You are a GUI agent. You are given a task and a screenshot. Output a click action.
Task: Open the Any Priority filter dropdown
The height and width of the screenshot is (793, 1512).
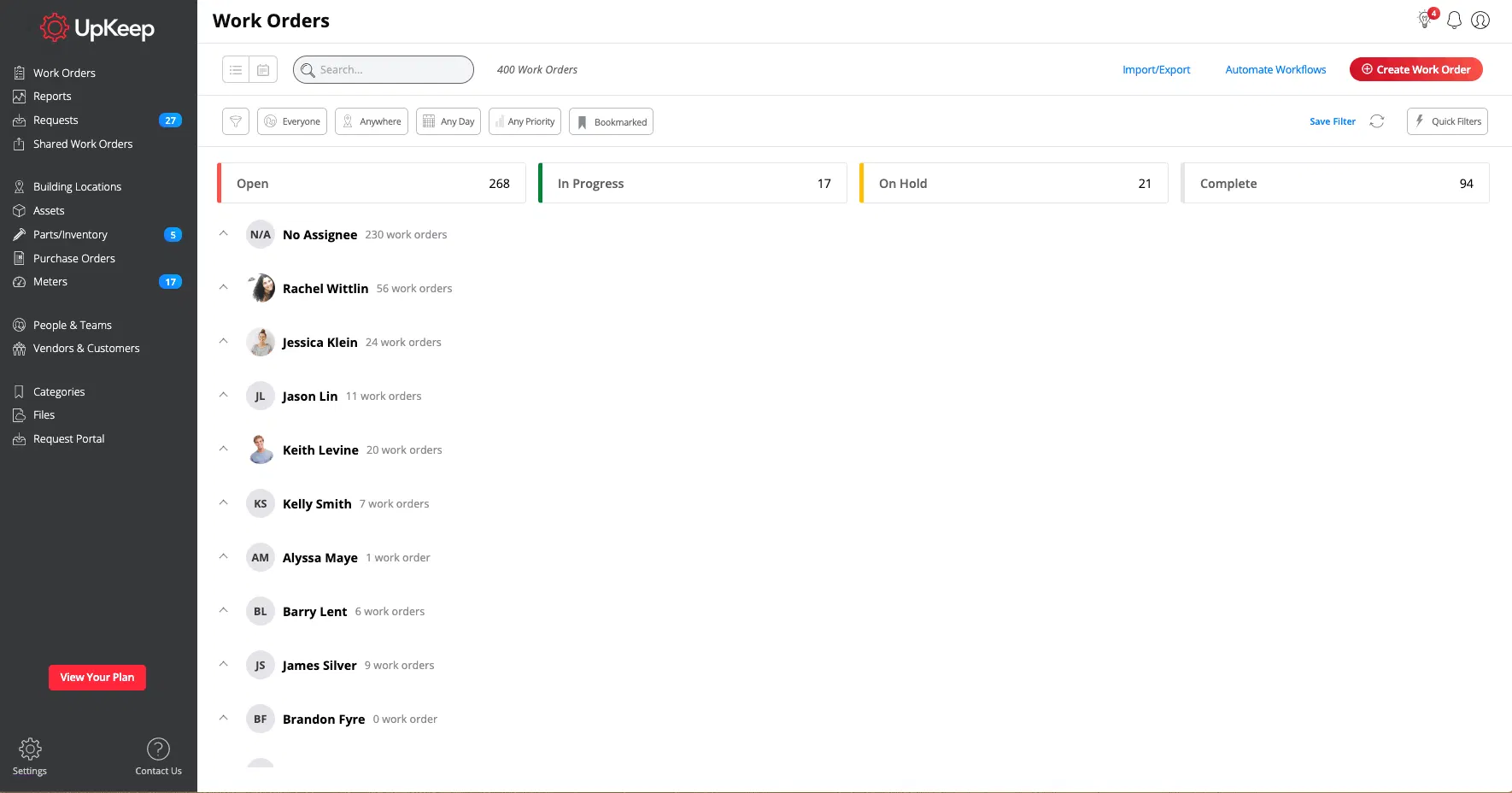pos(525,121)
